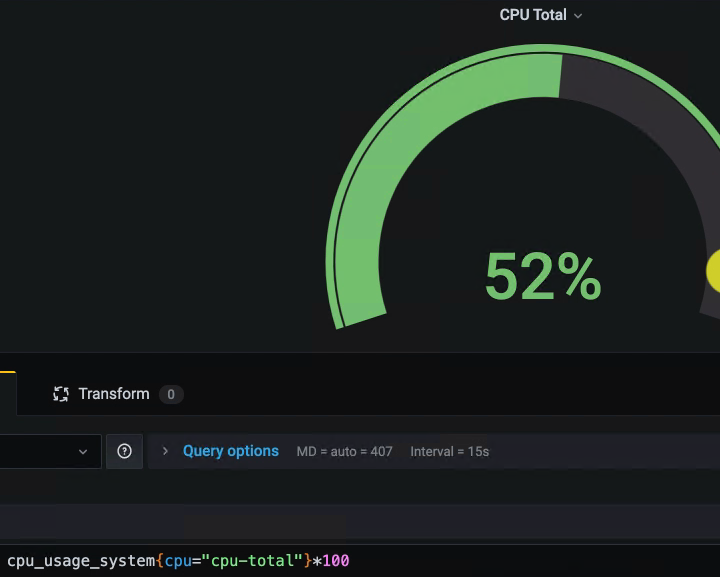Click the Interval = 15s text
The image size is (720, 577).
click(449, 452)
